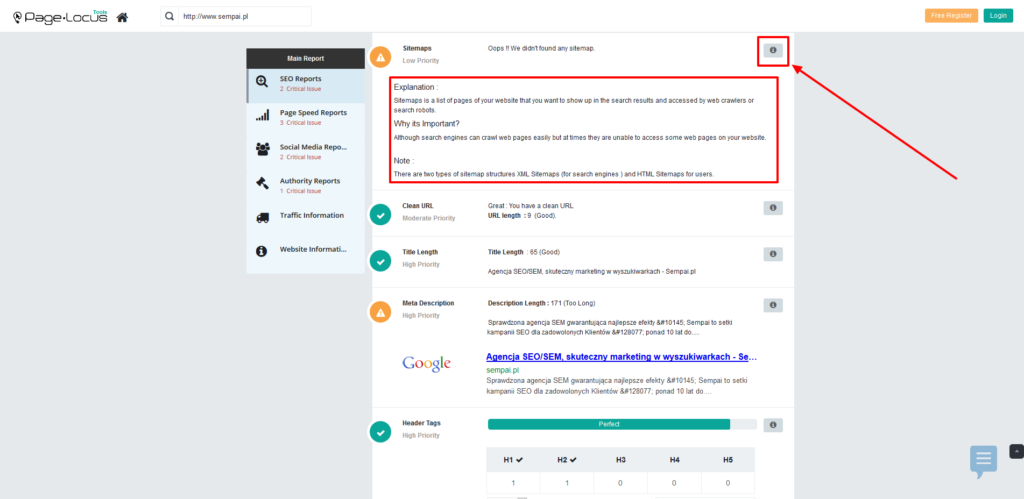Click the URL input field
Viewport: 1024px width, 499px height.
[244, 17]
